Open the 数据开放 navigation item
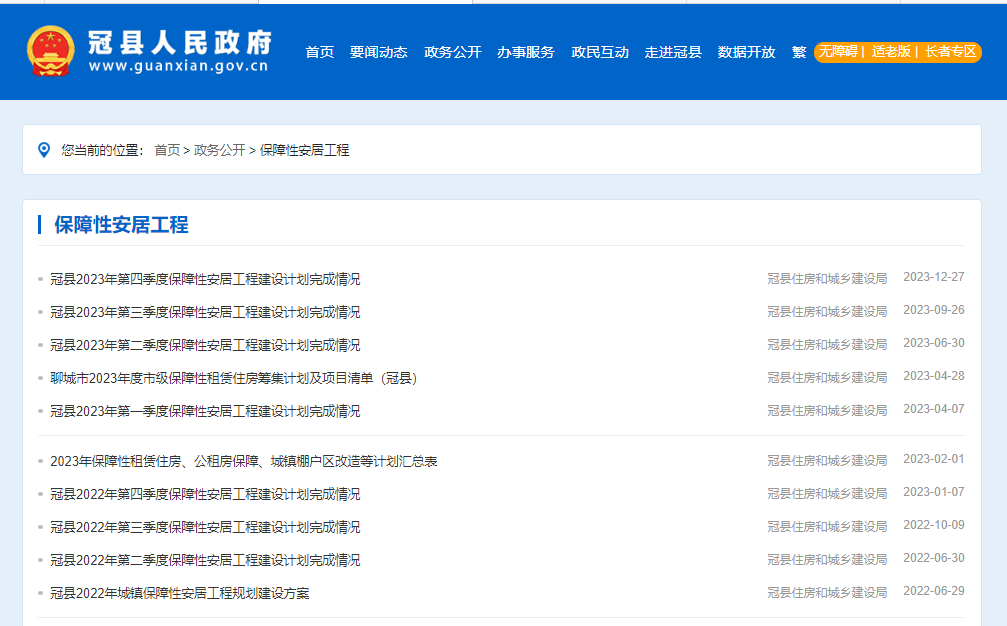1007x626 pixels. coord(746,52)
